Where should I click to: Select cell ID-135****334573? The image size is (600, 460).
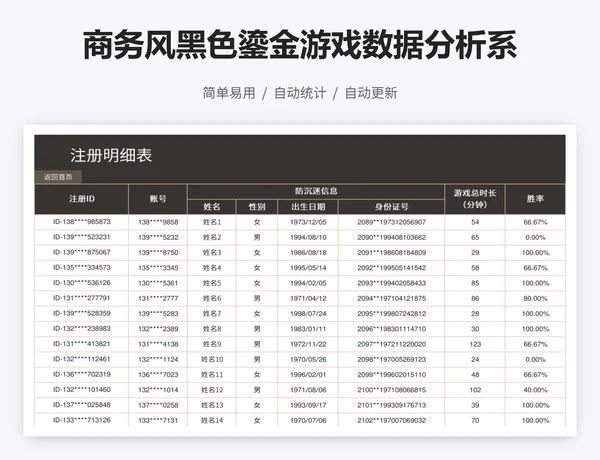click(x=82, y=268)
